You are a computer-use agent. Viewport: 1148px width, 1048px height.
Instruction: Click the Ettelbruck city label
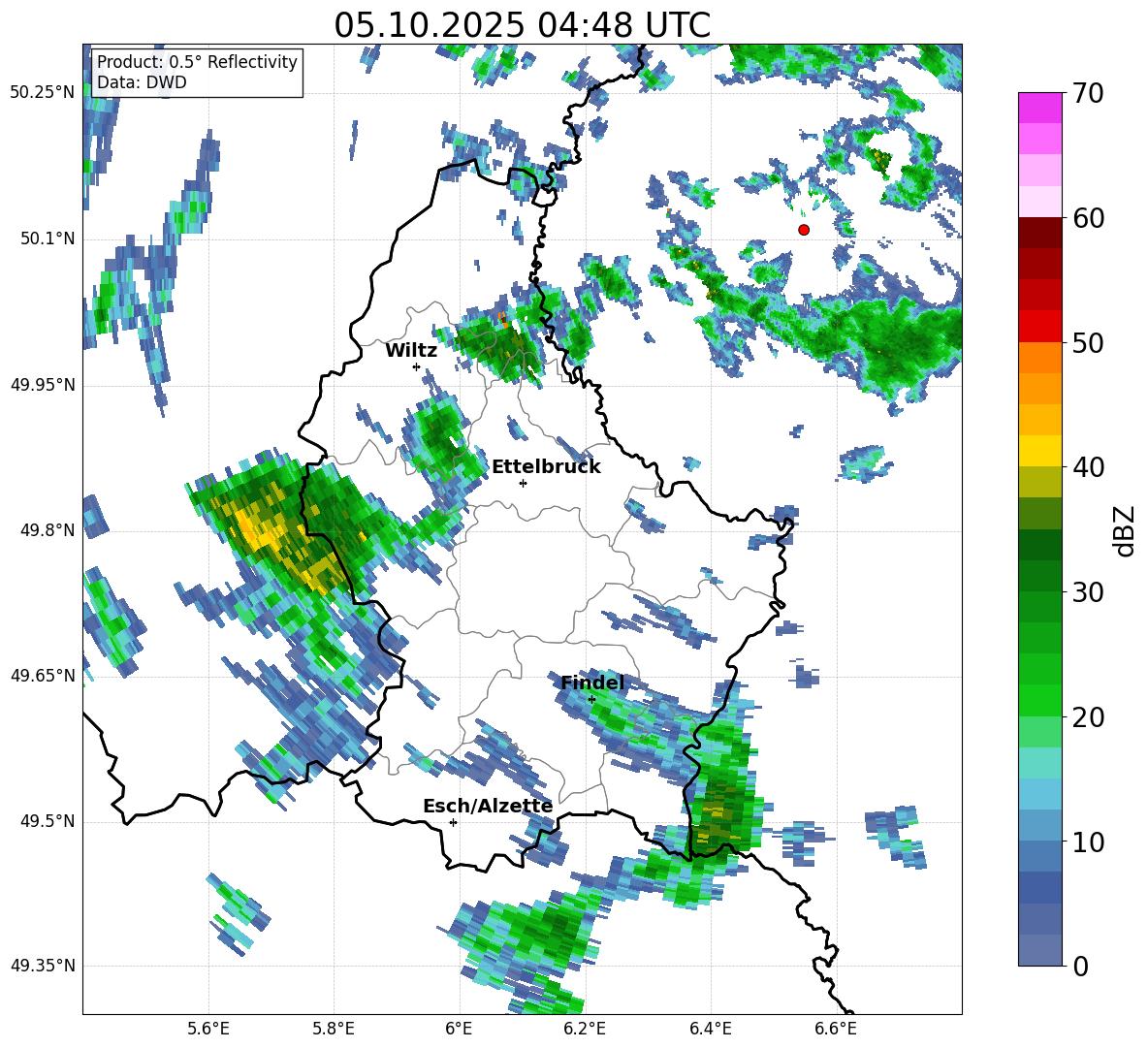point(546,467)
